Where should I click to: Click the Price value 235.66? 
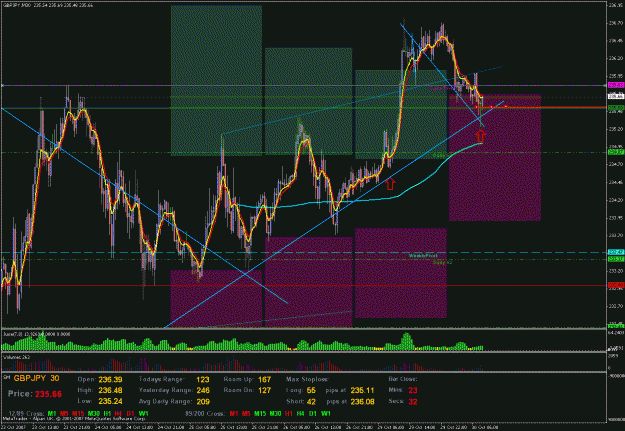point(48,394)
